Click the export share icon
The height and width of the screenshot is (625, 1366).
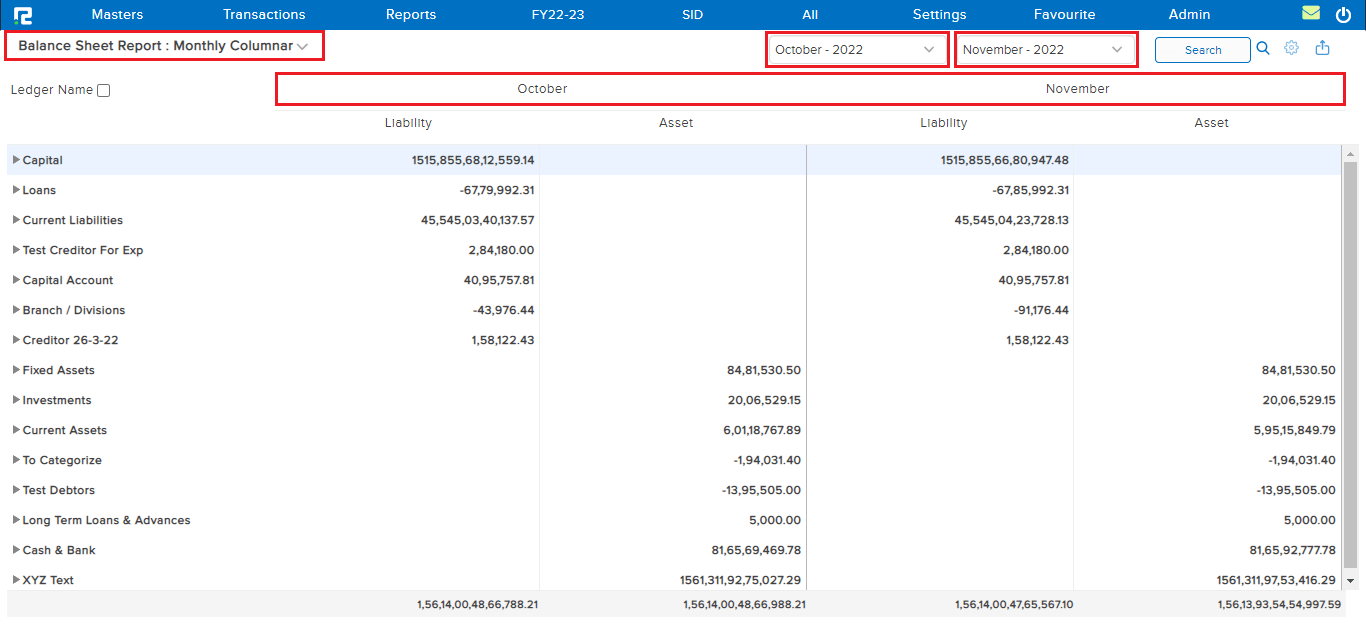click(x=1322, y=48)
